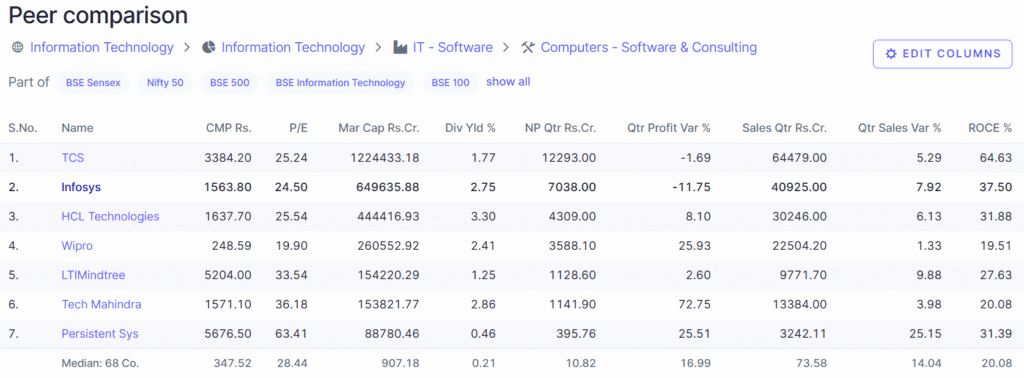The image size is (1024, 378).
Task: Click the gear icon in Edit Columns
Action: [x=891, y=54]
